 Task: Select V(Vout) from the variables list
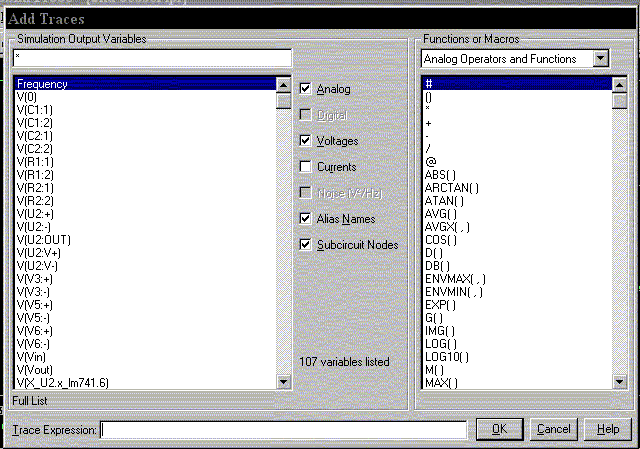[x=36, y=369]
